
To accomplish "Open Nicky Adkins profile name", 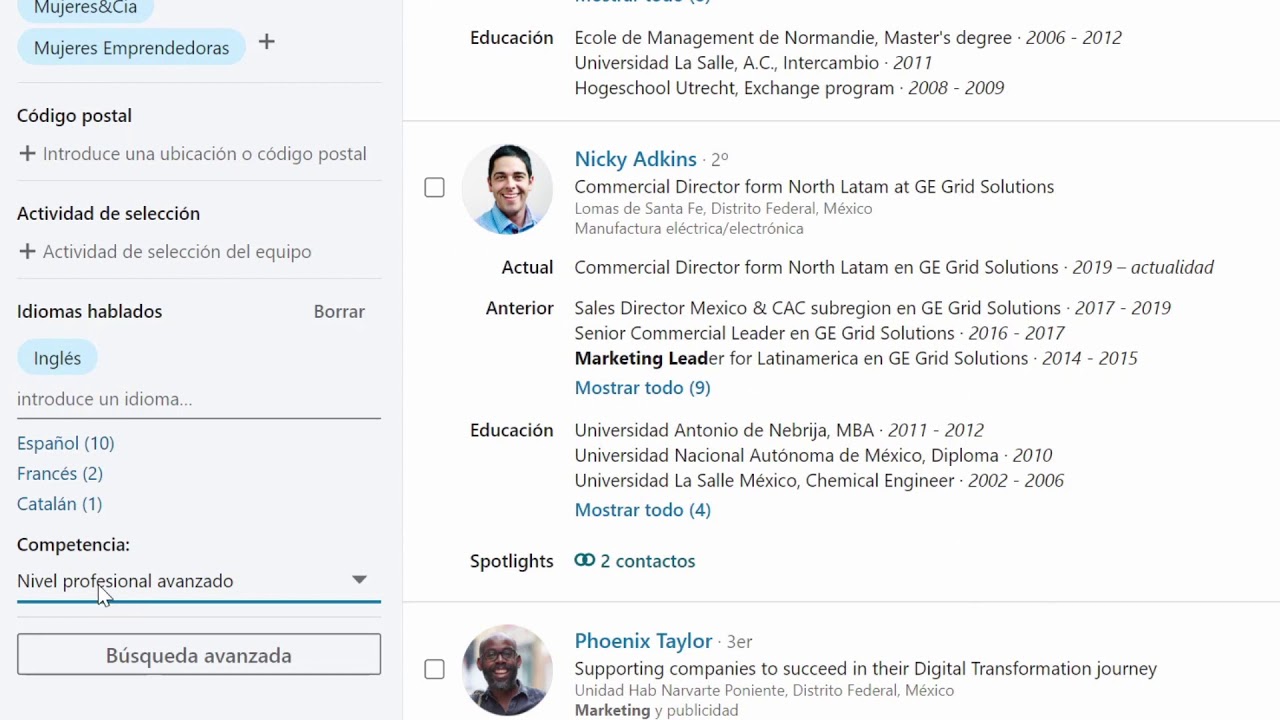I will click(635, 159).
